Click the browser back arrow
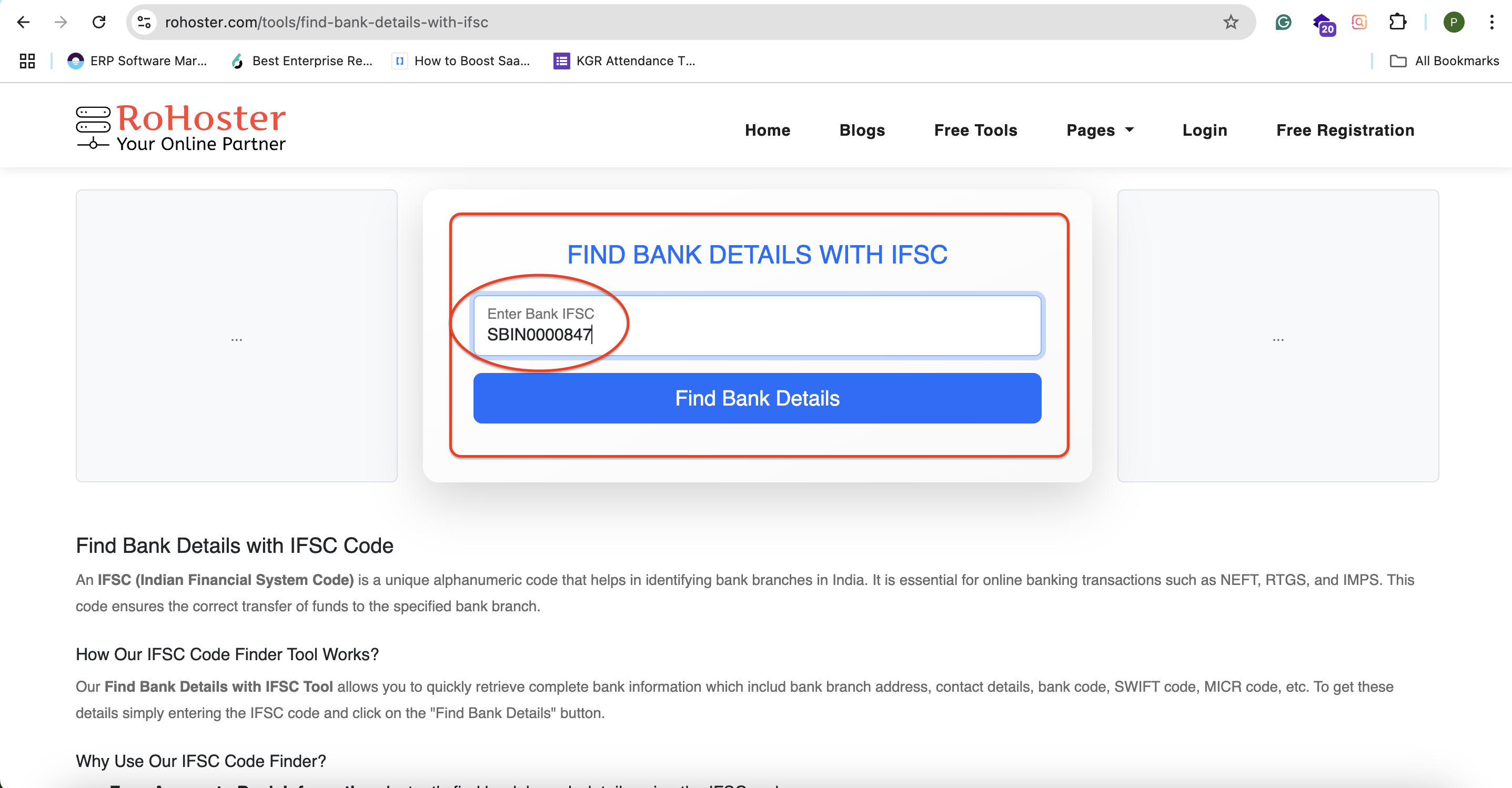This screenshot has width=1512, height=788. pyautogui.click(x=24, y=22)
